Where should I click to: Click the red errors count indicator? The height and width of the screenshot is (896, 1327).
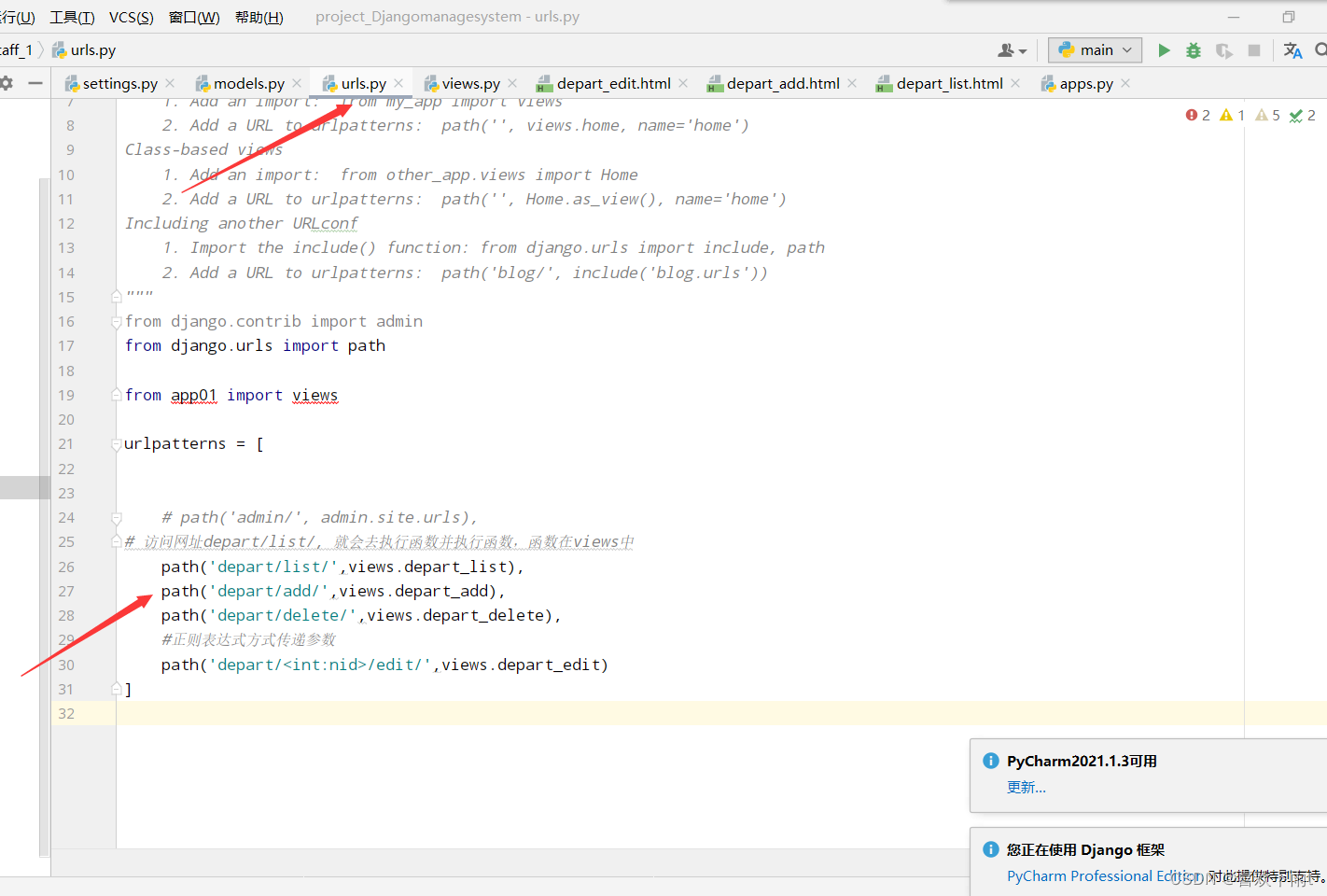point(1197,116)
